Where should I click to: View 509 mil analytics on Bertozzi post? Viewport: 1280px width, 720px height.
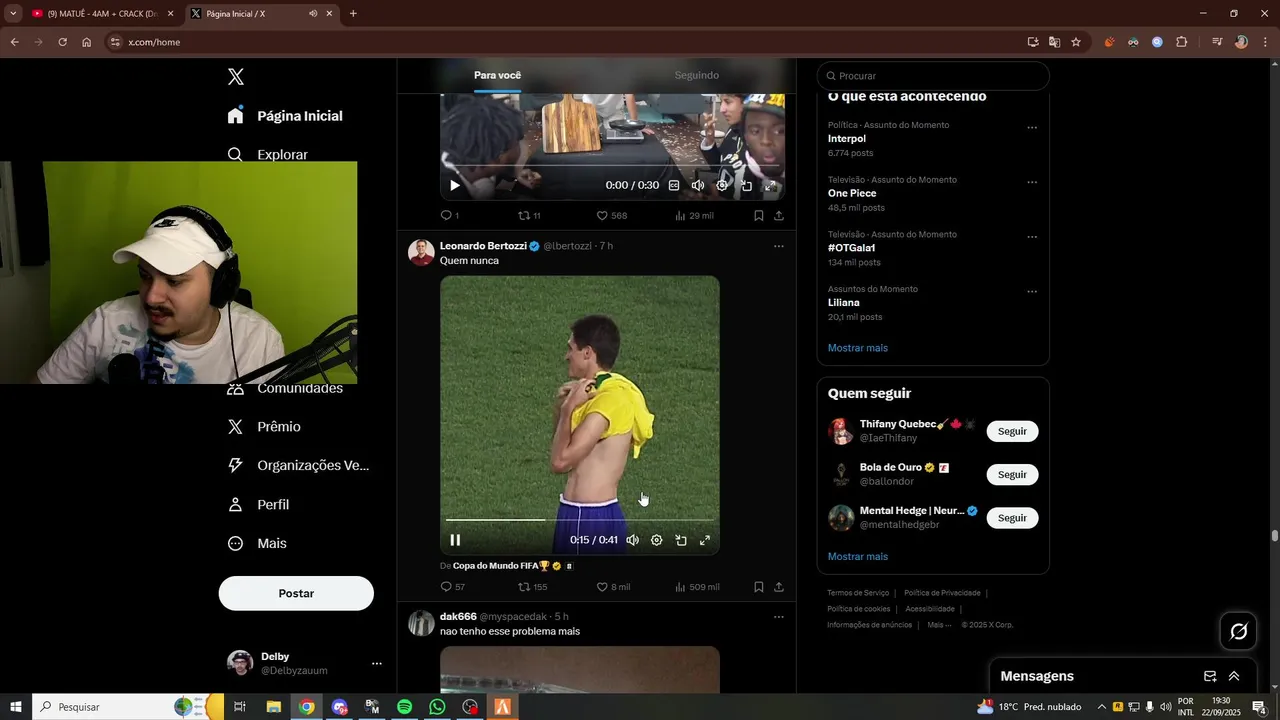[x=697, y=587]
